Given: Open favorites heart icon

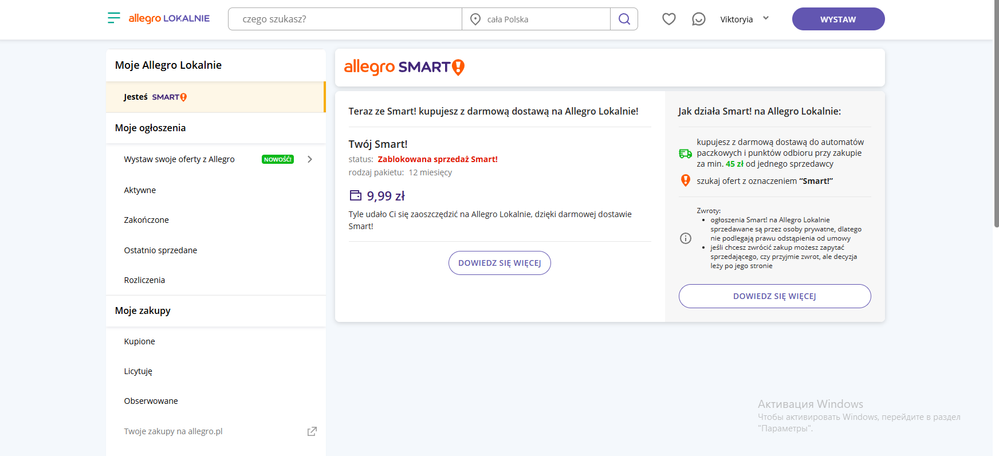Looking at the screenshot, I should coord(668,19).
